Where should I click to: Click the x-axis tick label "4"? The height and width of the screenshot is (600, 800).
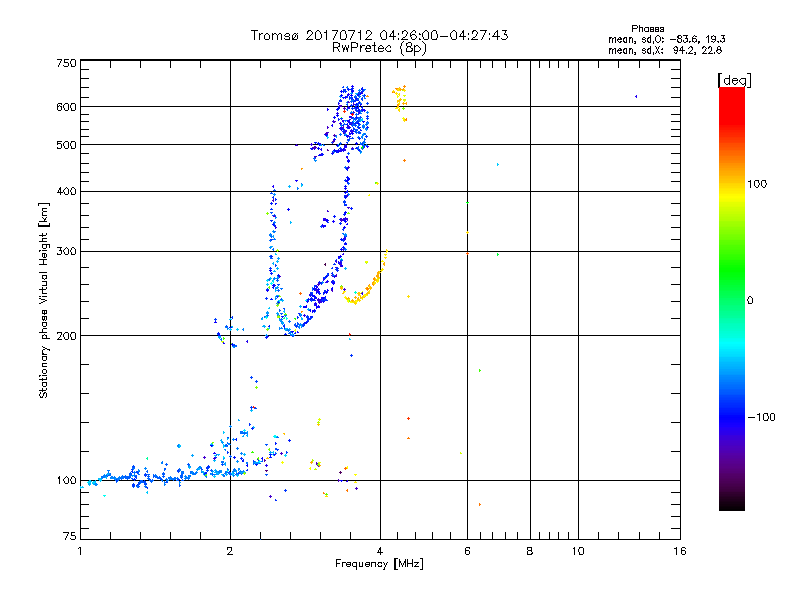[380, 551]
